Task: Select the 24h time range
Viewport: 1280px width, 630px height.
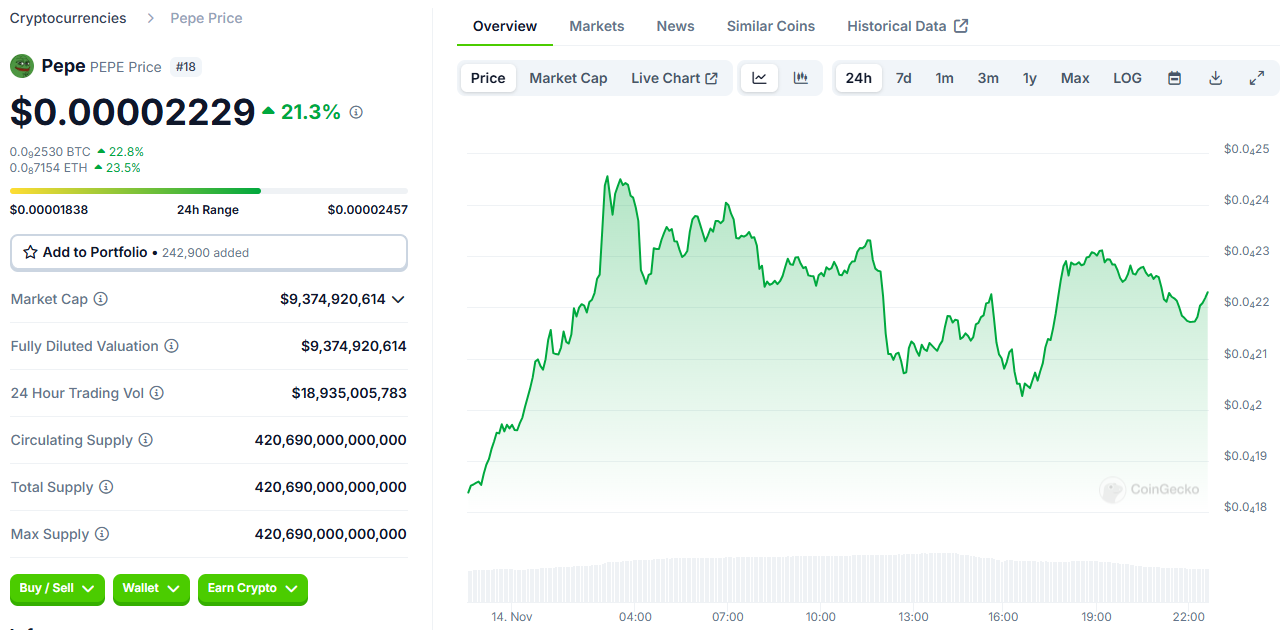Action: (x=858, y=78)
